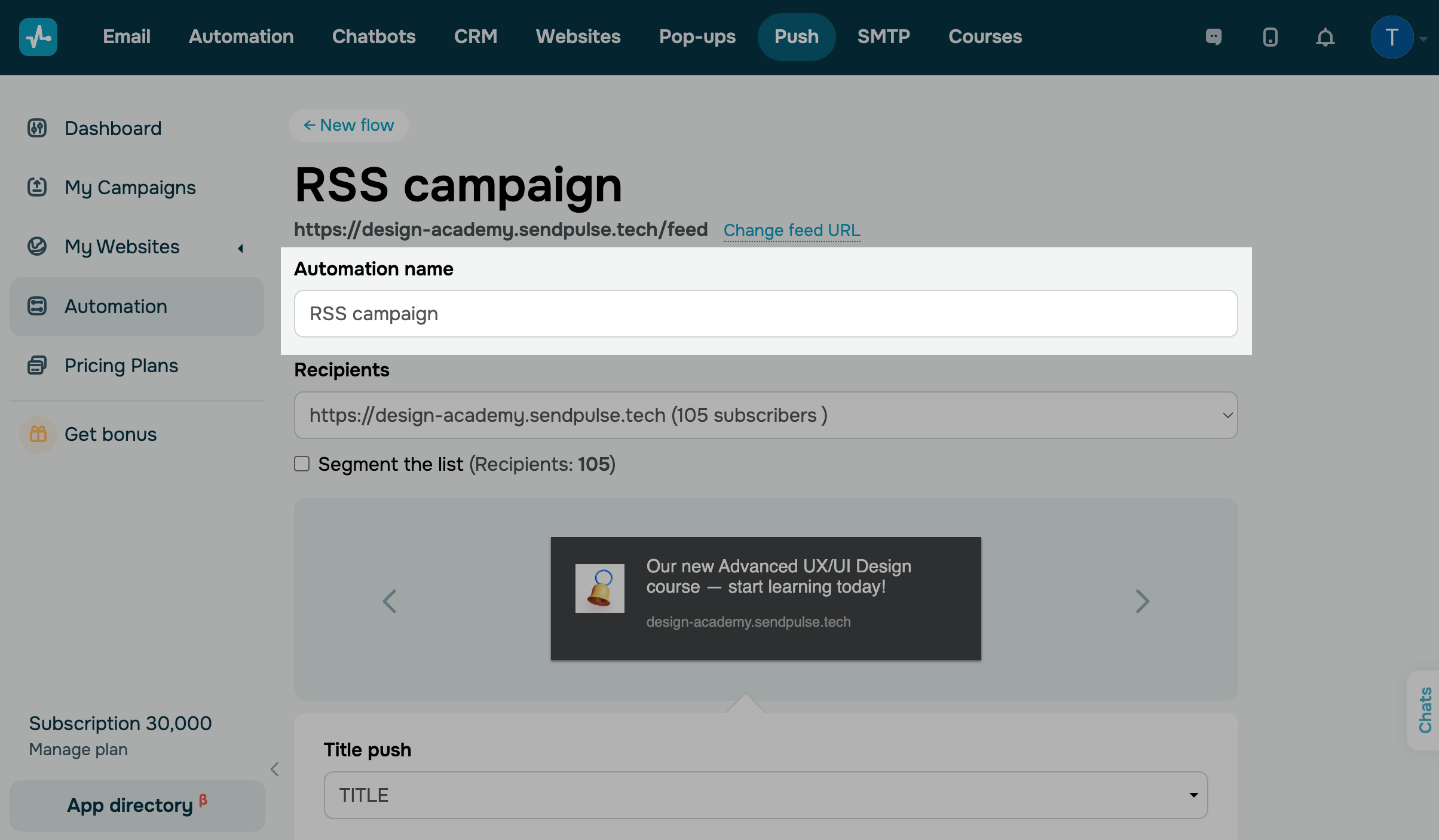Open the user avatar T menu
Viewport: 1439px width, 840px height.
[1392, 37]
